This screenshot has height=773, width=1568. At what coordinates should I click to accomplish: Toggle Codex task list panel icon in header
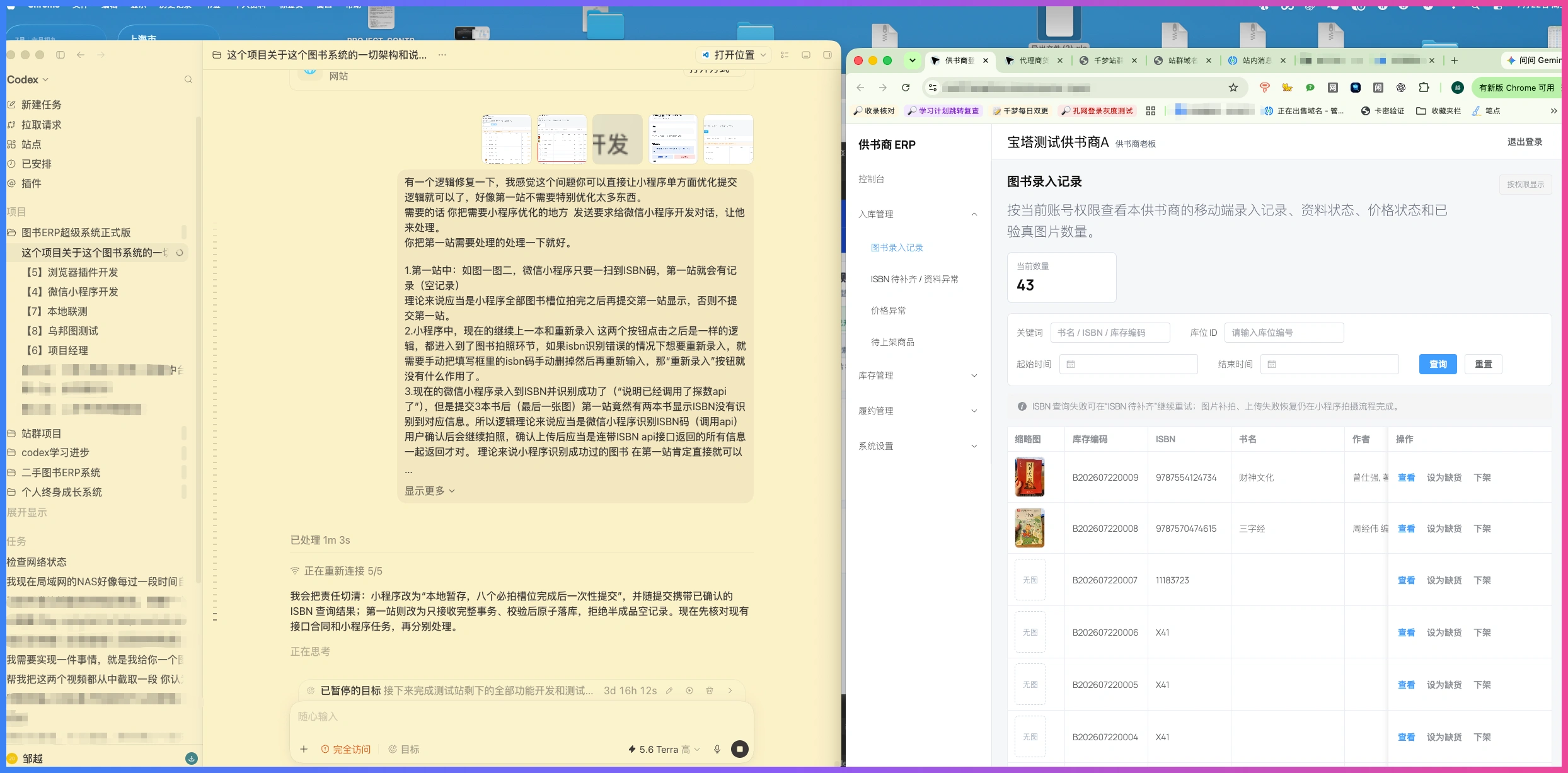coord(785,55)
